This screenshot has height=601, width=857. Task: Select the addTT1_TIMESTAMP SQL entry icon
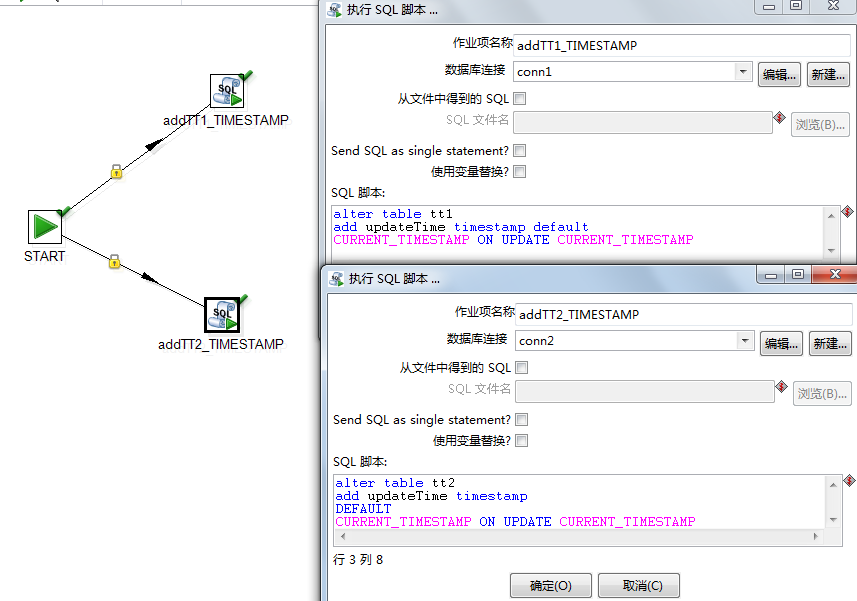227,92
